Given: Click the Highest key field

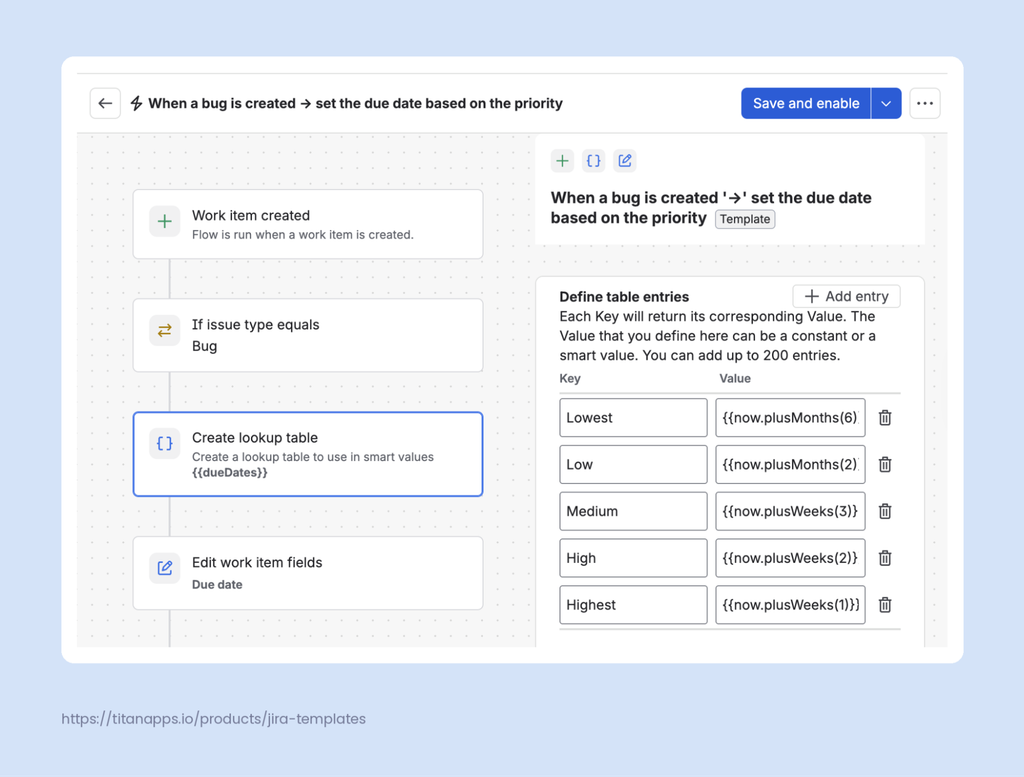Looking at the screenshot, I should tap(633, 605).
